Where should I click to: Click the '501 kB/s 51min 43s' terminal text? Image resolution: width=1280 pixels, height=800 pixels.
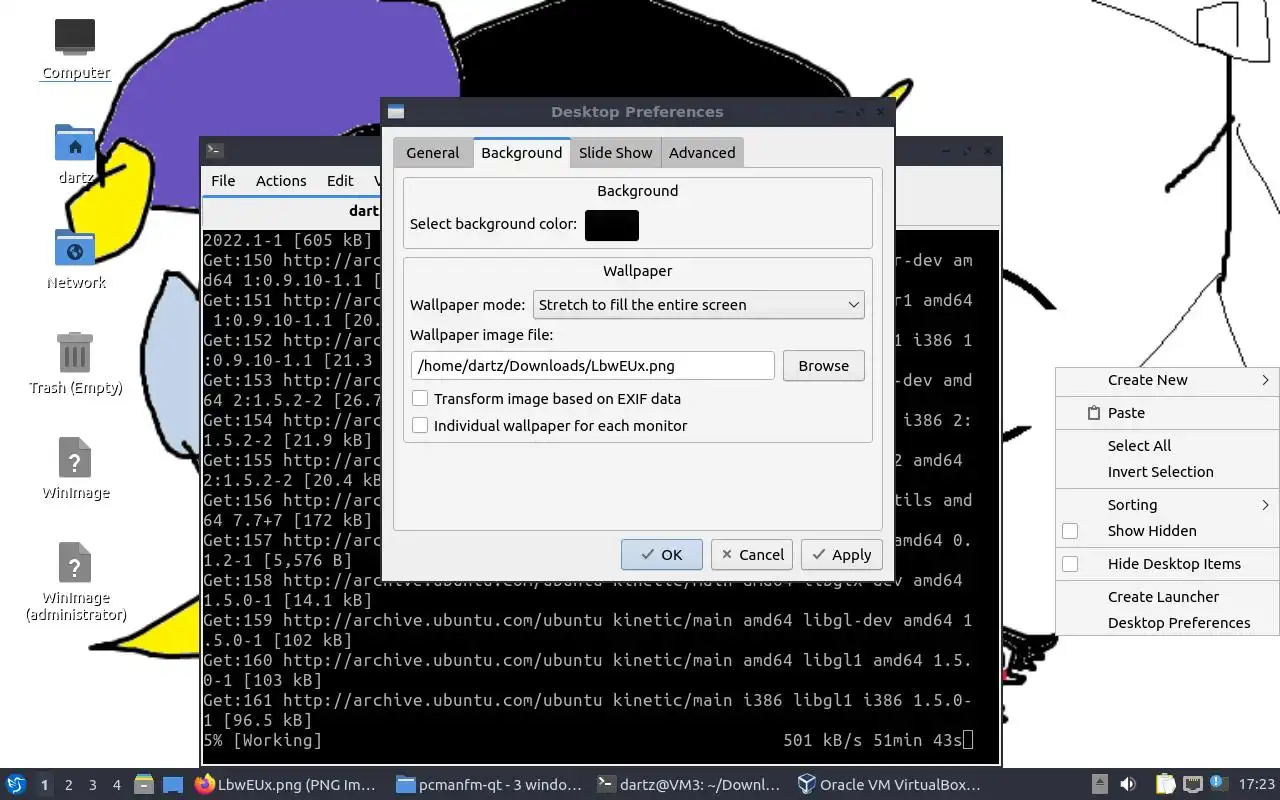[873, 741]
